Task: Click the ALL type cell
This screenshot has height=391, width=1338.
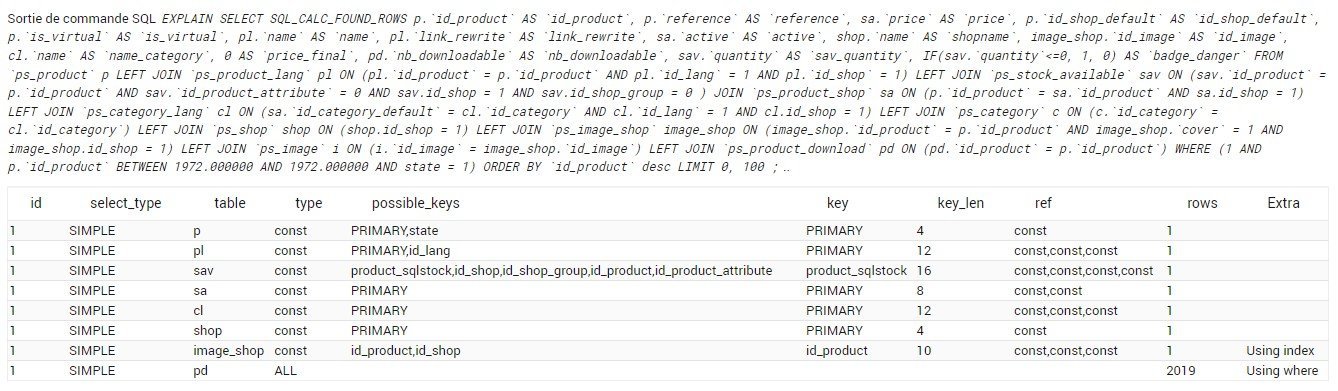Action: tap(286, 371)
